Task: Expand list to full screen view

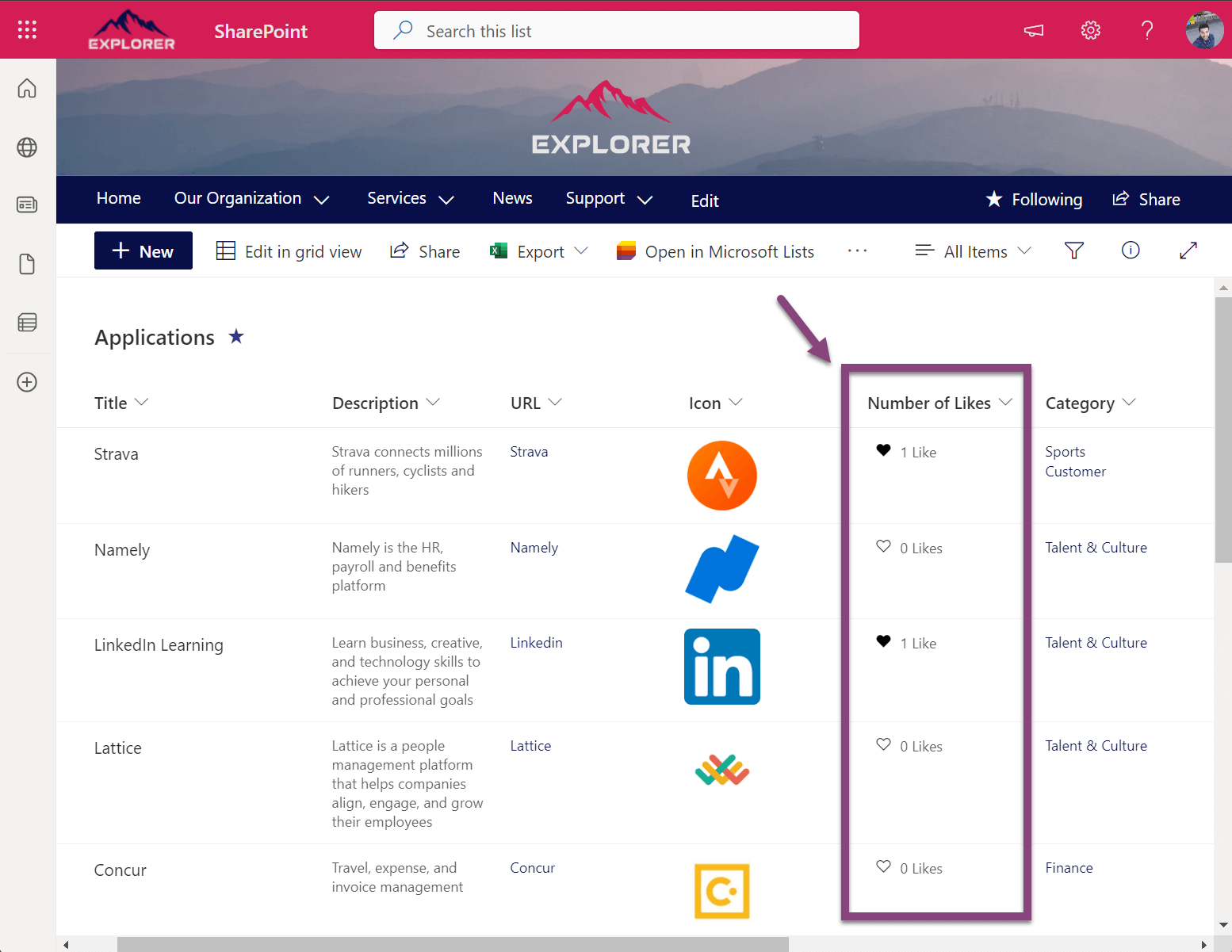Action: point(1188,250)
